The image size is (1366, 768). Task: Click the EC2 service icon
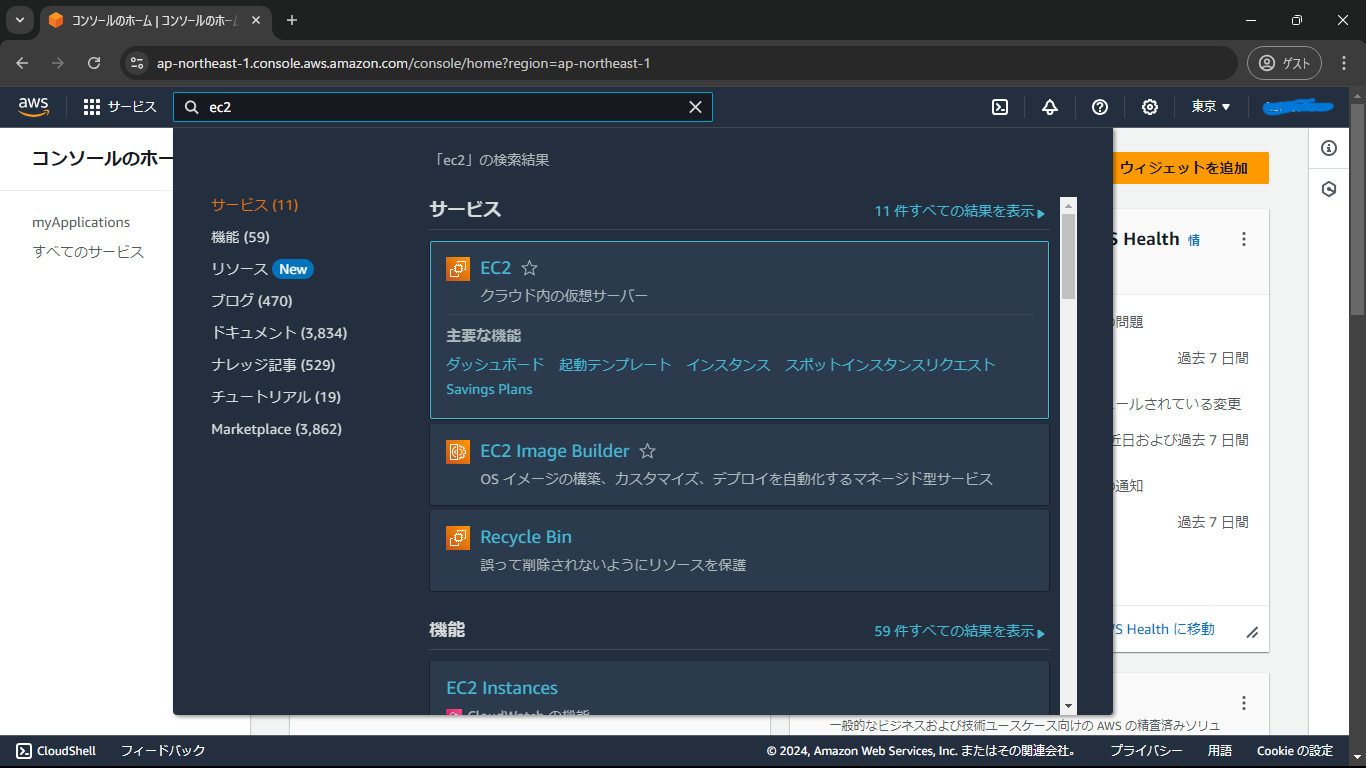[458, 268]
